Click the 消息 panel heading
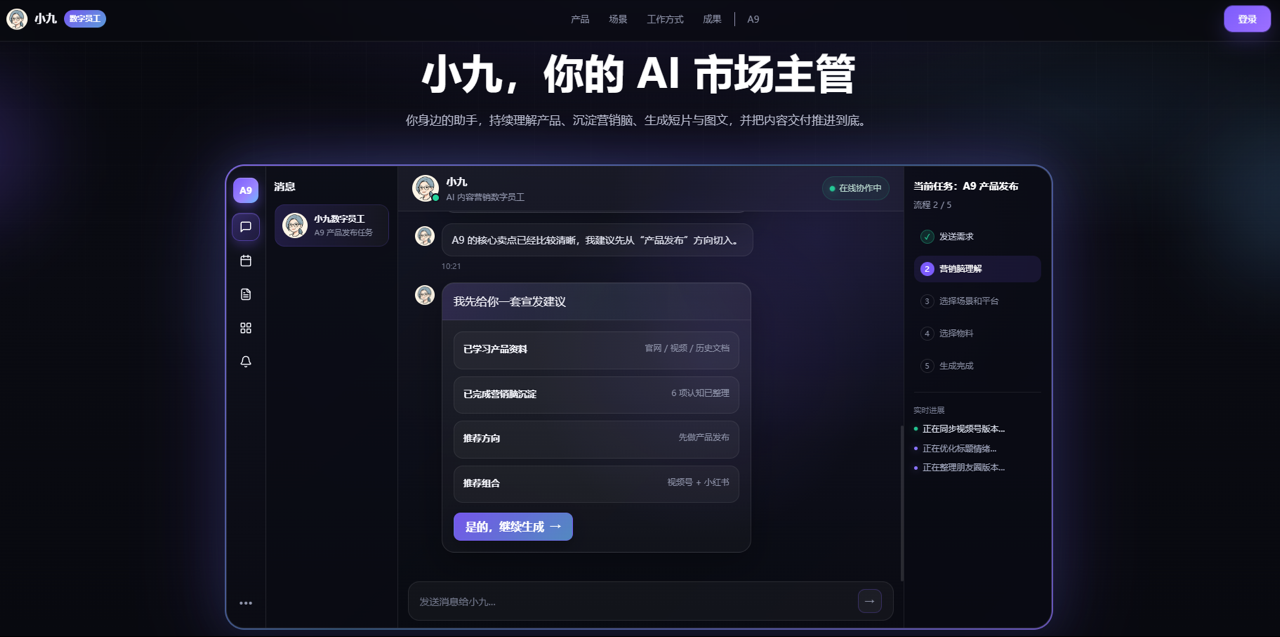The image size is (1280, 637). pos(285,187)
